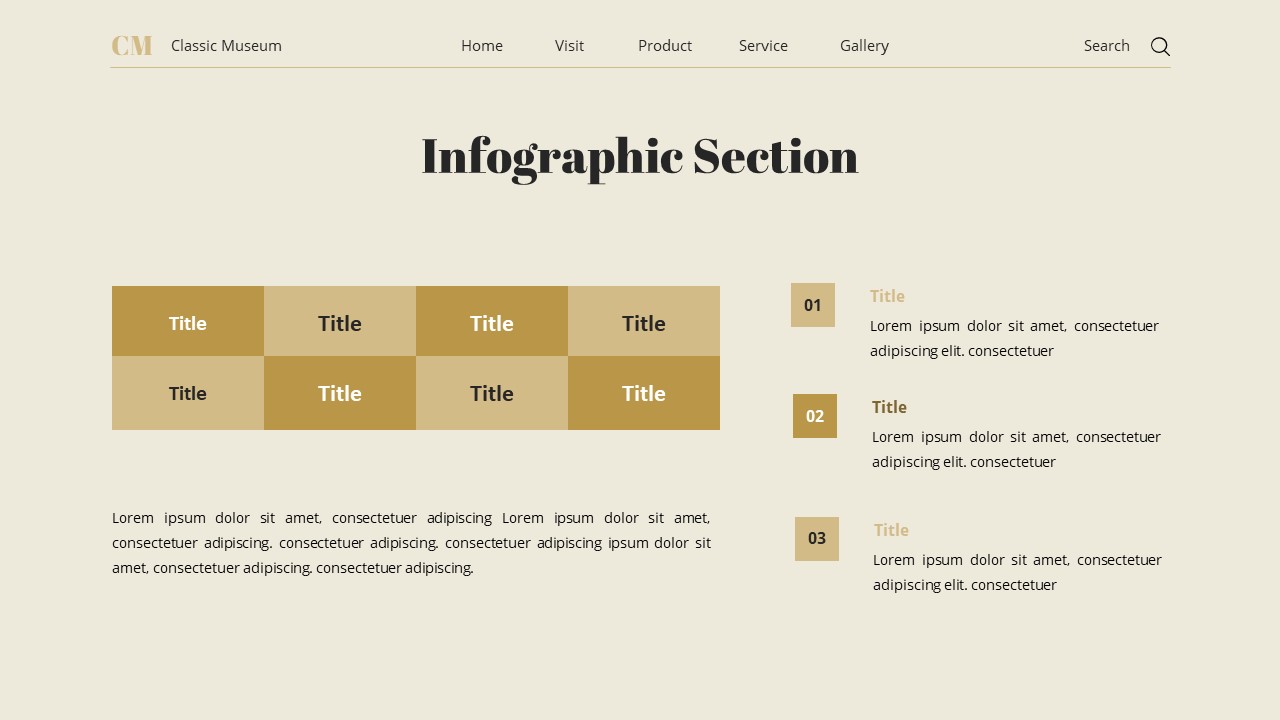Select the top-left dark Title cell
Viewport: 1280px width, 720px height.
[188, 323]
